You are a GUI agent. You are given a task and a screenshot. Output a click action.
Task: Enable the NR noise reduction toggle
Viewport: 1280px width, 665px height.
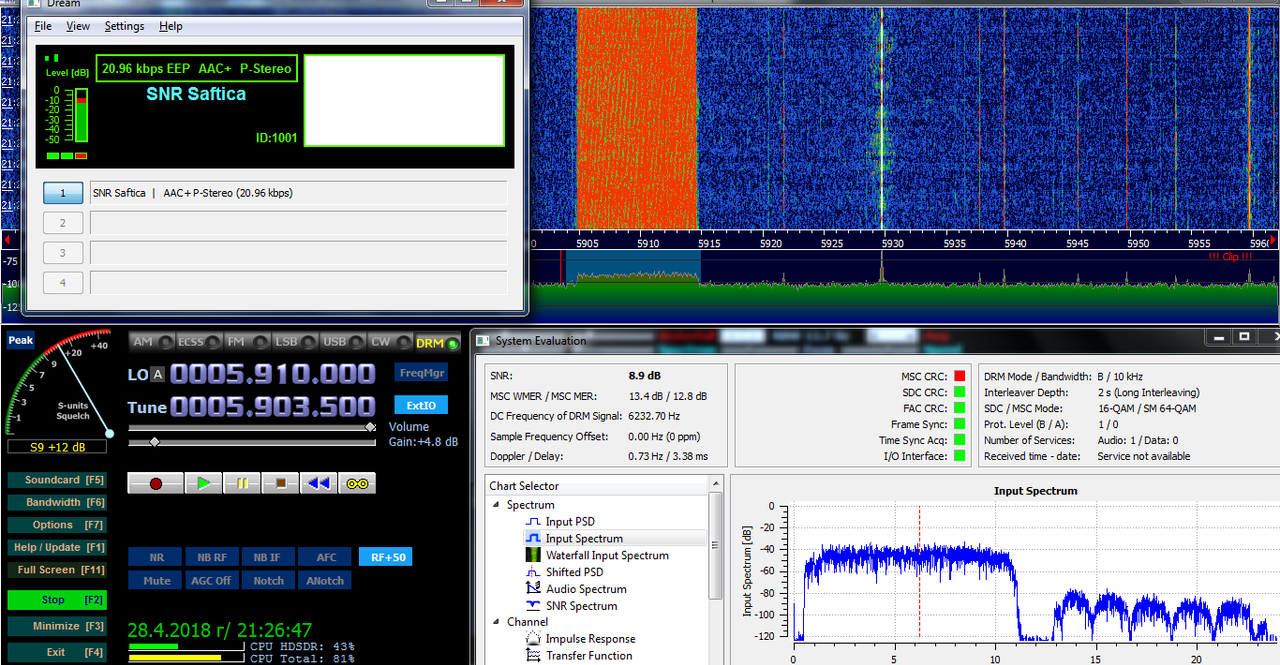[157, 557]
